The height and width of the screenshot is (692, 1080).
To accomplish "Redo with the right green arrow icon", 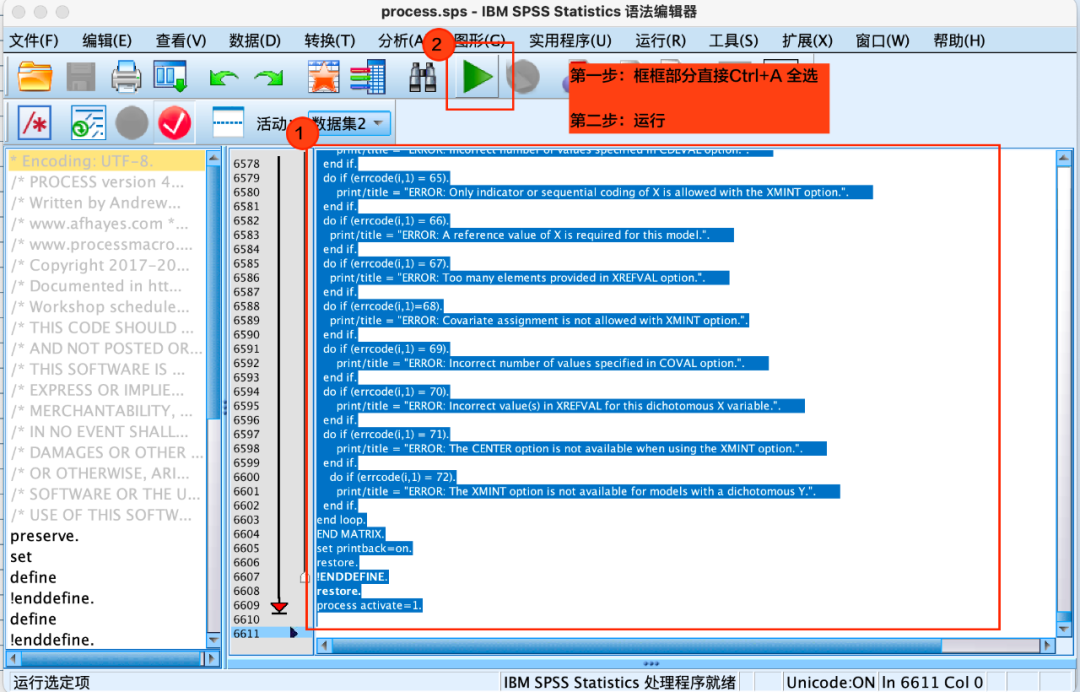I will click(269, 77).
